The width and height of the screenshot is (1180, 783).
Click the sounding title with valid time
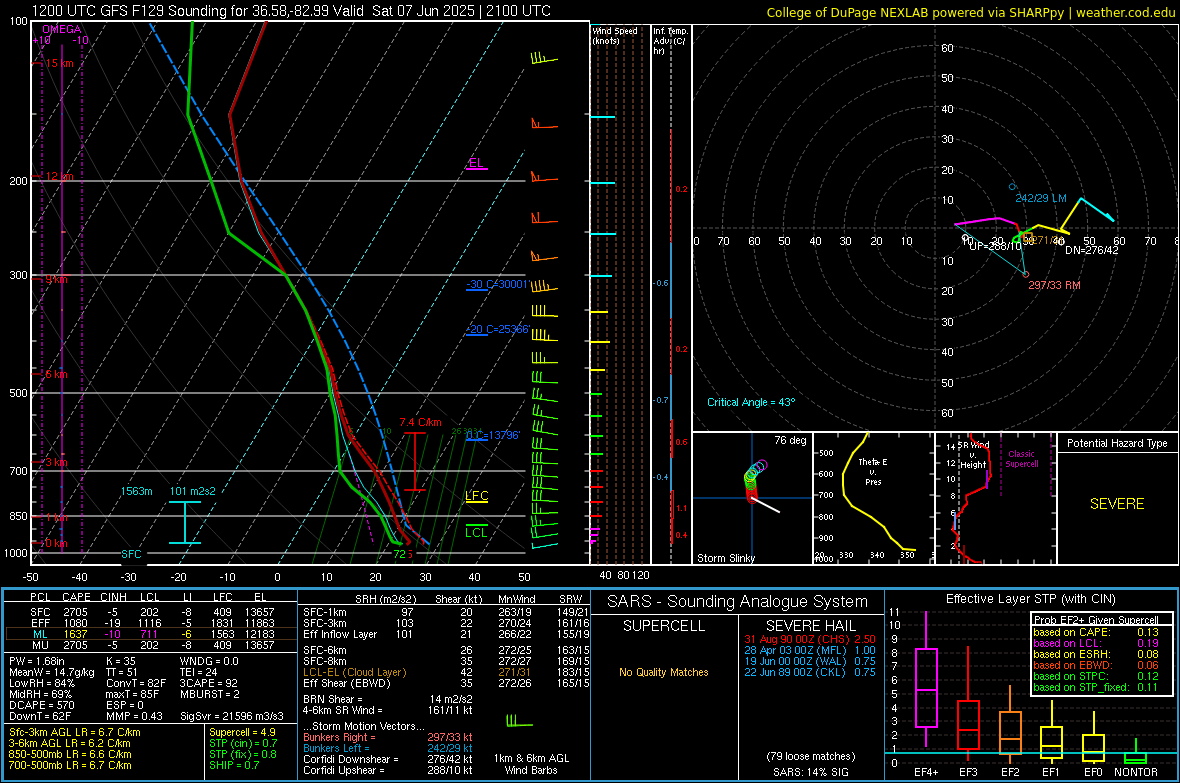point(291,11)
